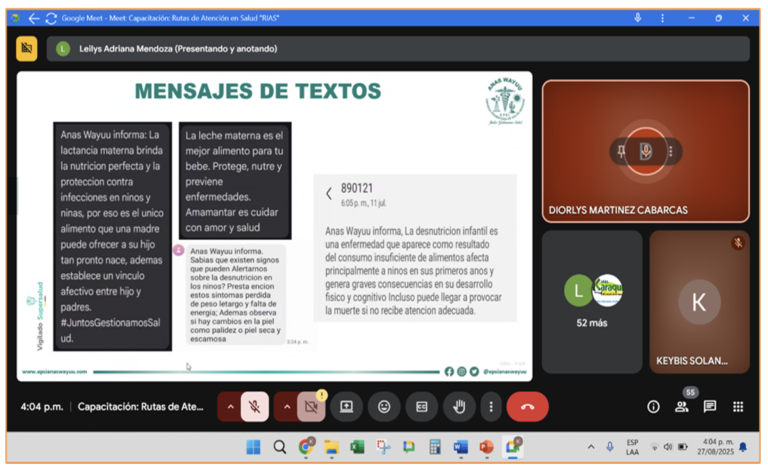Expand audio settings arrow beside microphone
768x473 pixels.
click(x=230, y=407)
